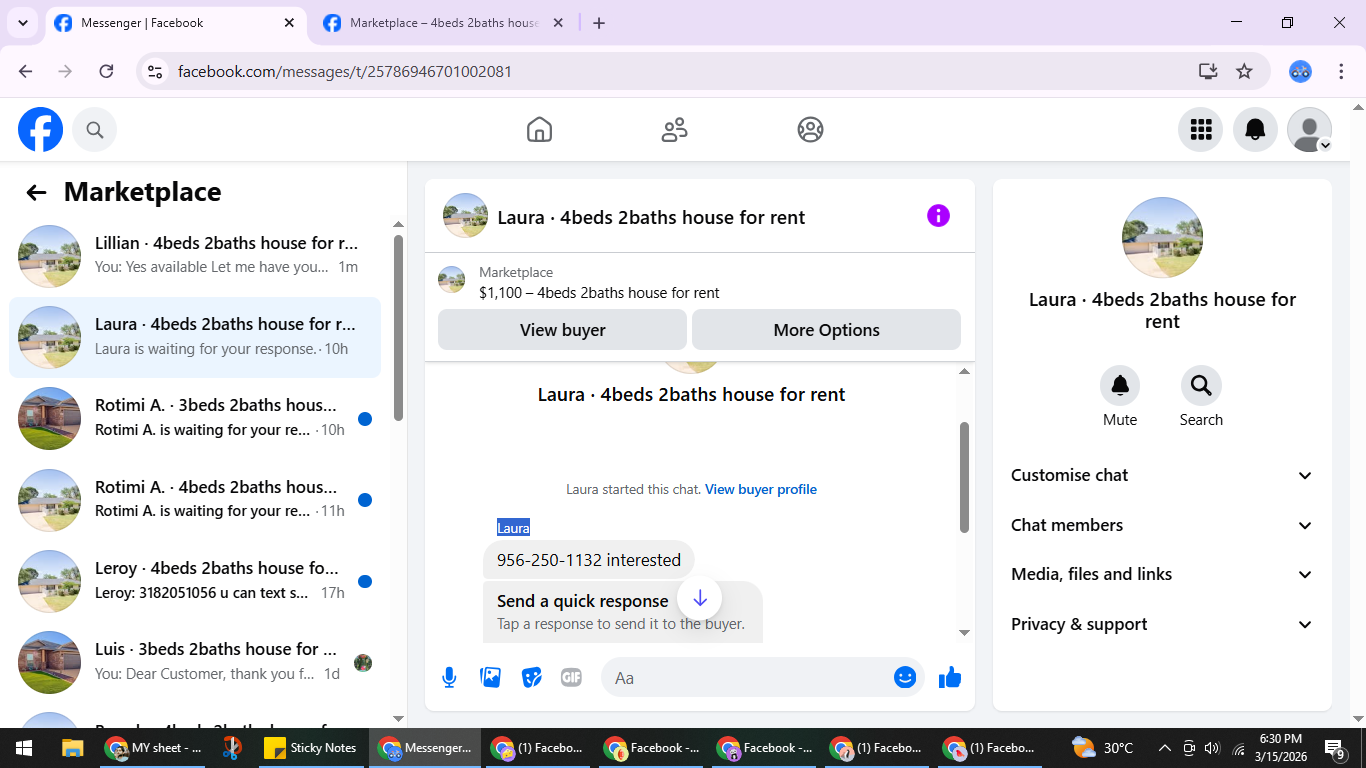Click the 956-250-1132 interested message
The image size is (1366, 768).
(x=589, y=560)
